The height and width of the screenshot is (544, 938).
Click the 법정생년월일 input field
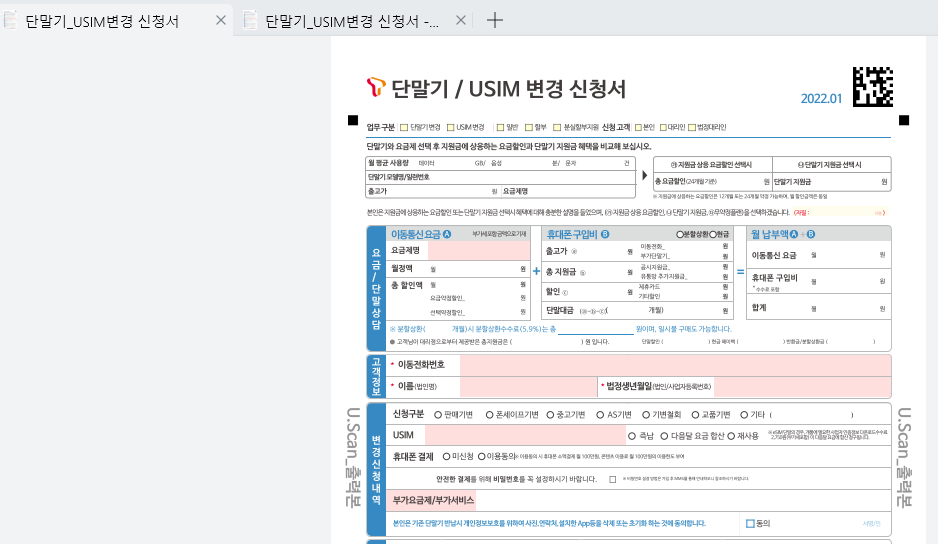(802, 387)
